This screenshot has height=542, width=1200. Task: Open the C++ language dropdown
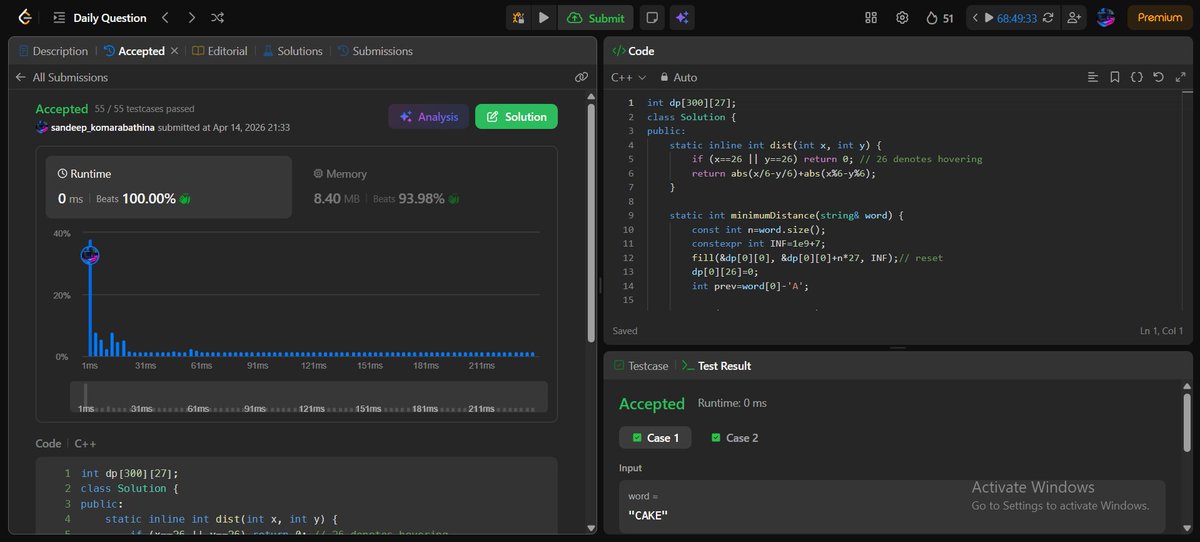click(628, 77)
